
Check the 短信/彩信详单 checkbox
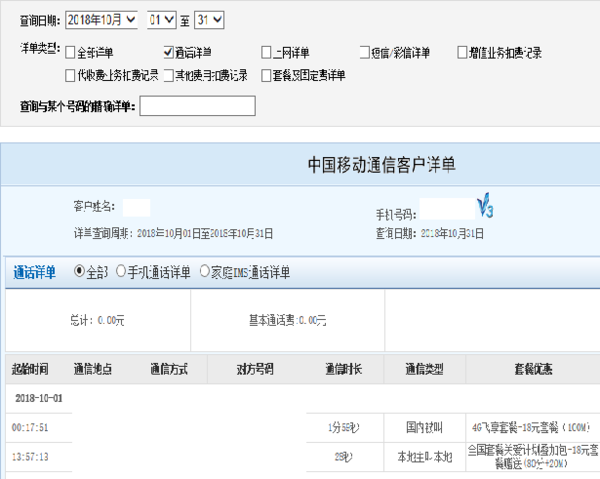pos(364,52)
